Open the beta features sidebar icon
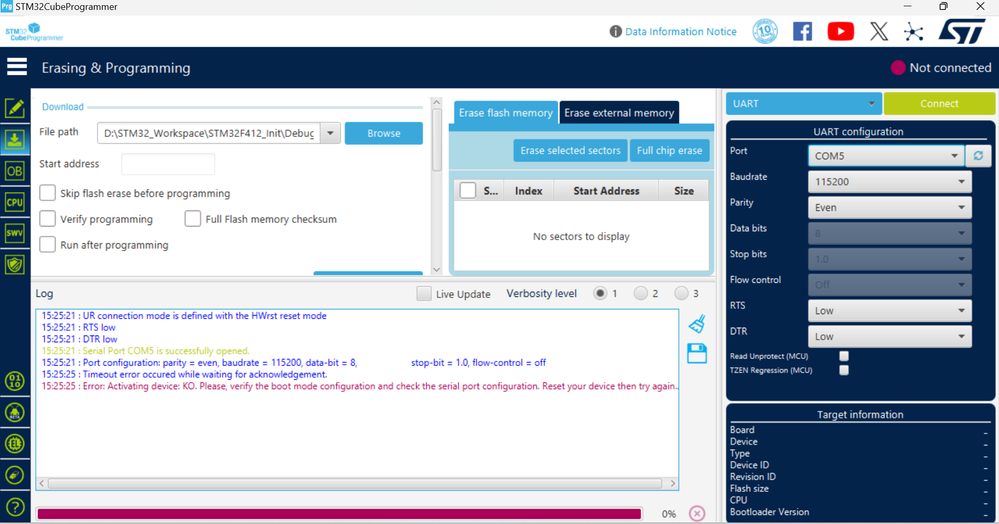This screenshot has height=524, width=999. click(15, 412)
